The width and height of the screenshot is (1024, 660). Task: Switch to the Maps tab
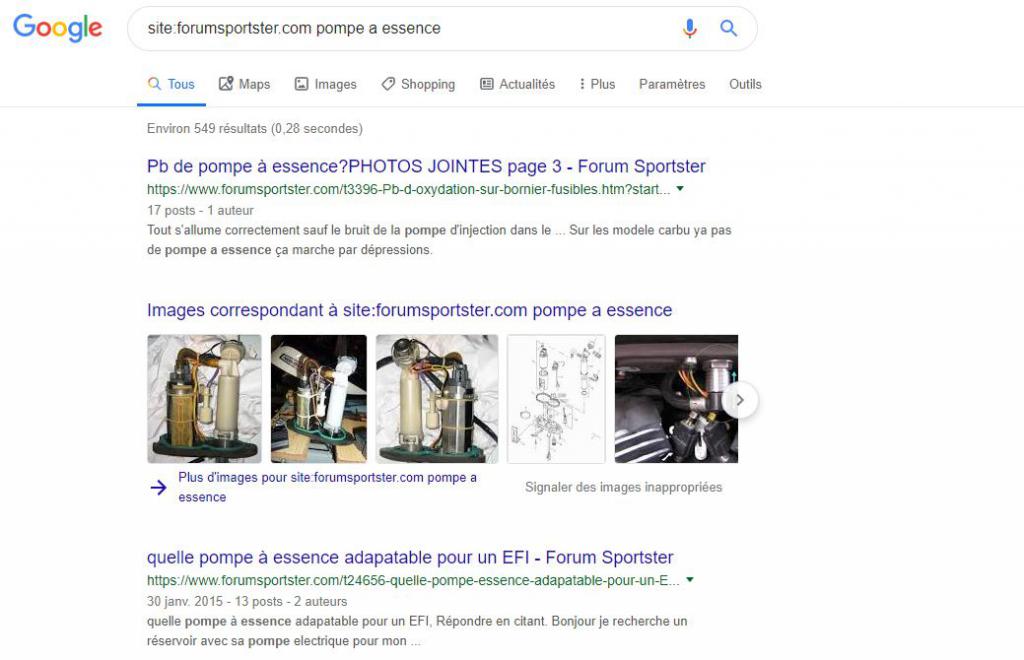(x=244, y=84)
